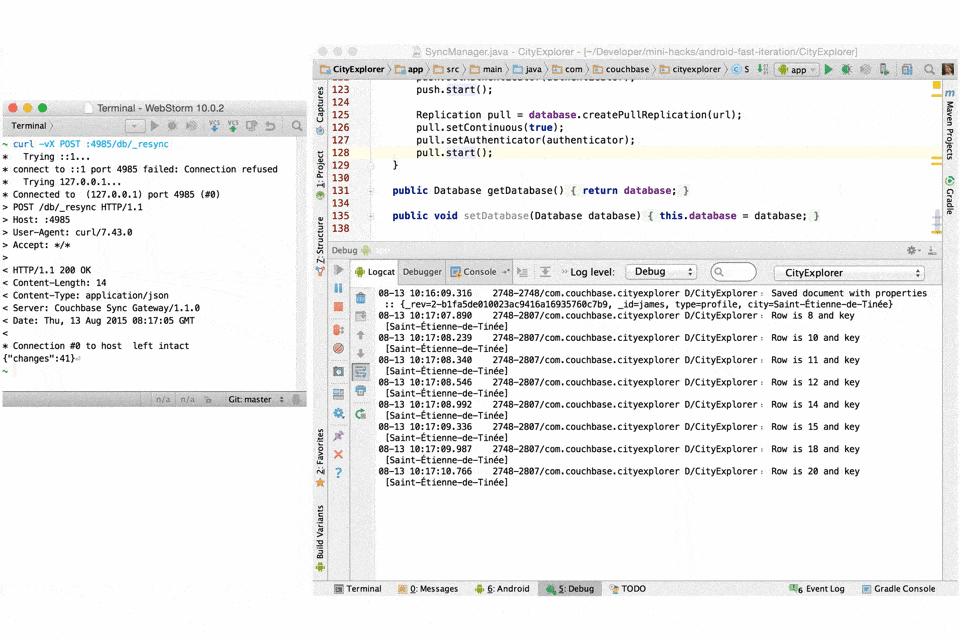Open the 2: Favorites side panel
This screenshot has width=960, height=640.
coord(320,457)
